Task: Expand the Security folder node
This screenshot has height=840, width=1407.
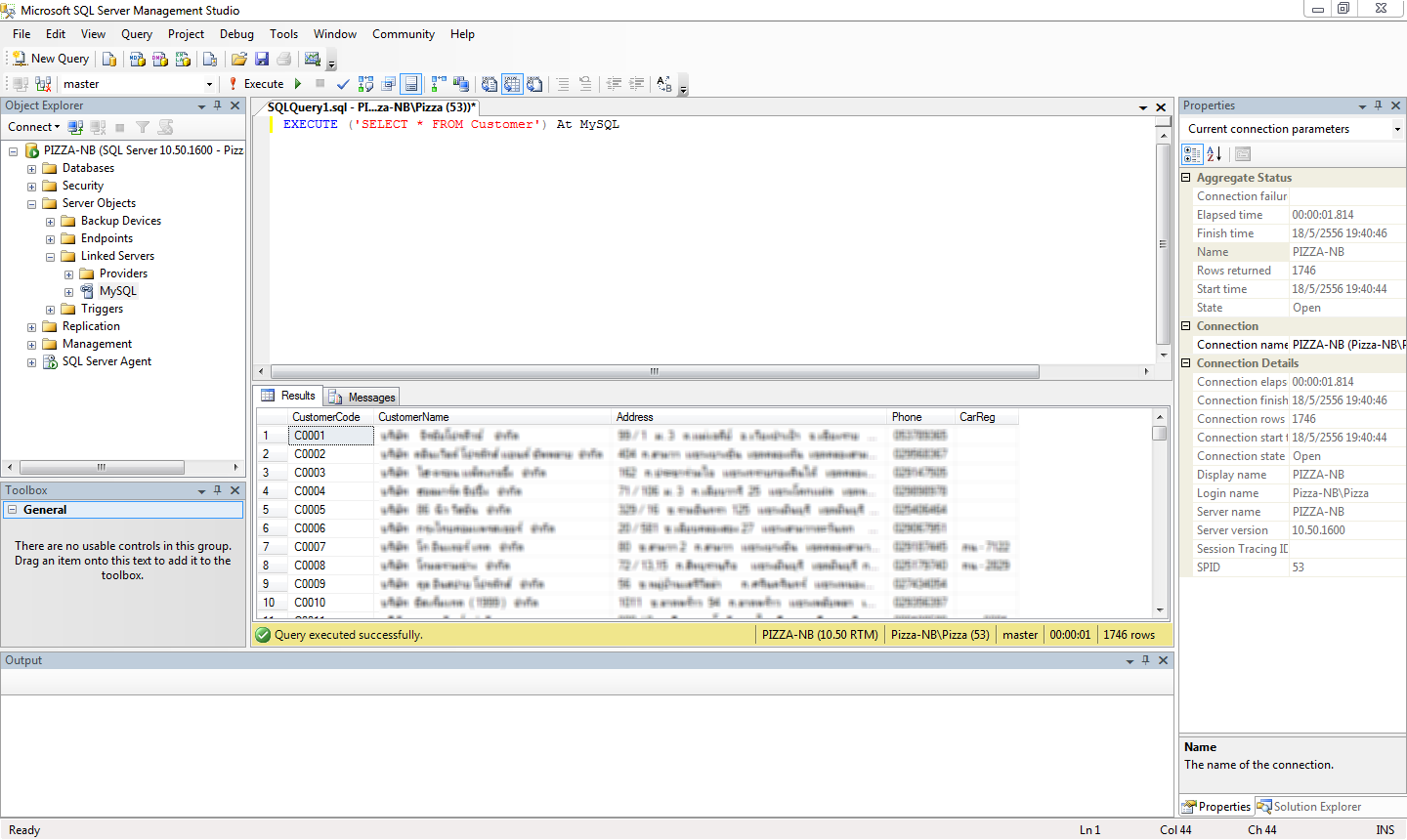Action: point(31,187)
